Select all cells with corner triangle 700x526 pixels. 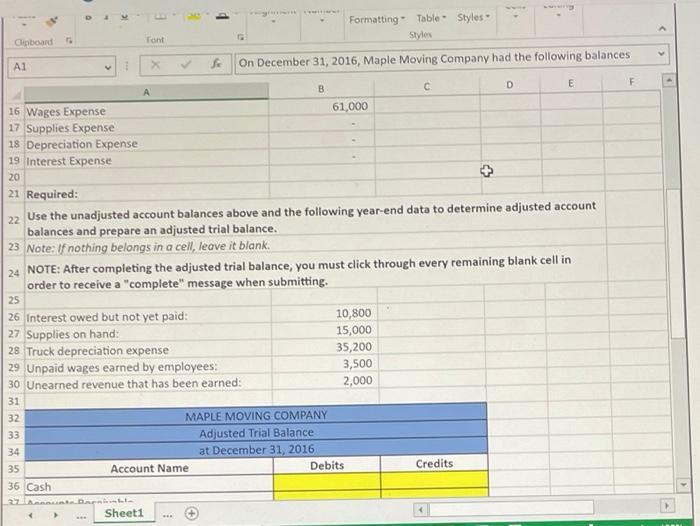(x=17, y=96)
